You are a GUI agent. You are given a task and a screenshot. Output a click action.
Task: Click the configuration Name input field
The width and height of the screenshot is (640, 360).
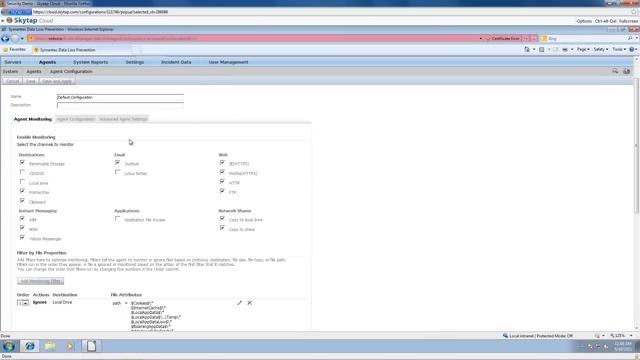pyautogui.click(x=120, y=98)
